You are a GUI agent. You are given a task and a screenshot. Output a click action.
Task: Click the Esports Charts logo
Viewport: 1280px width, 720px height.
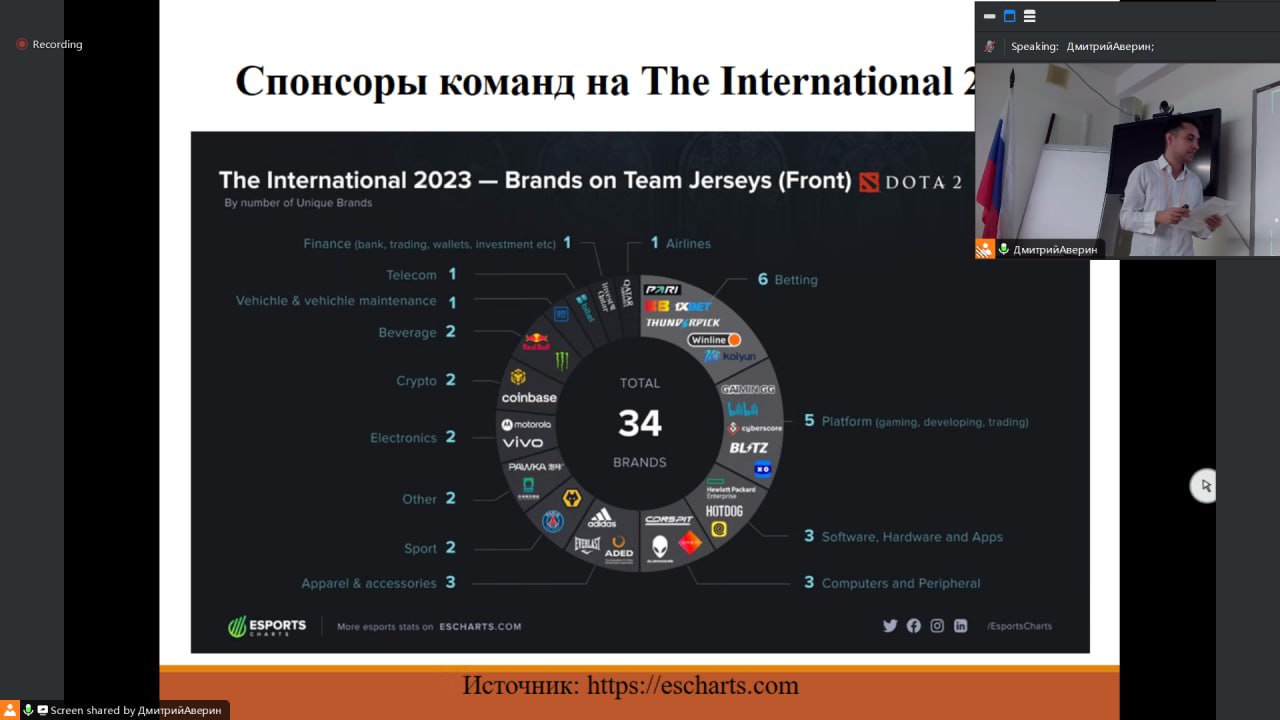coord(267,627)
